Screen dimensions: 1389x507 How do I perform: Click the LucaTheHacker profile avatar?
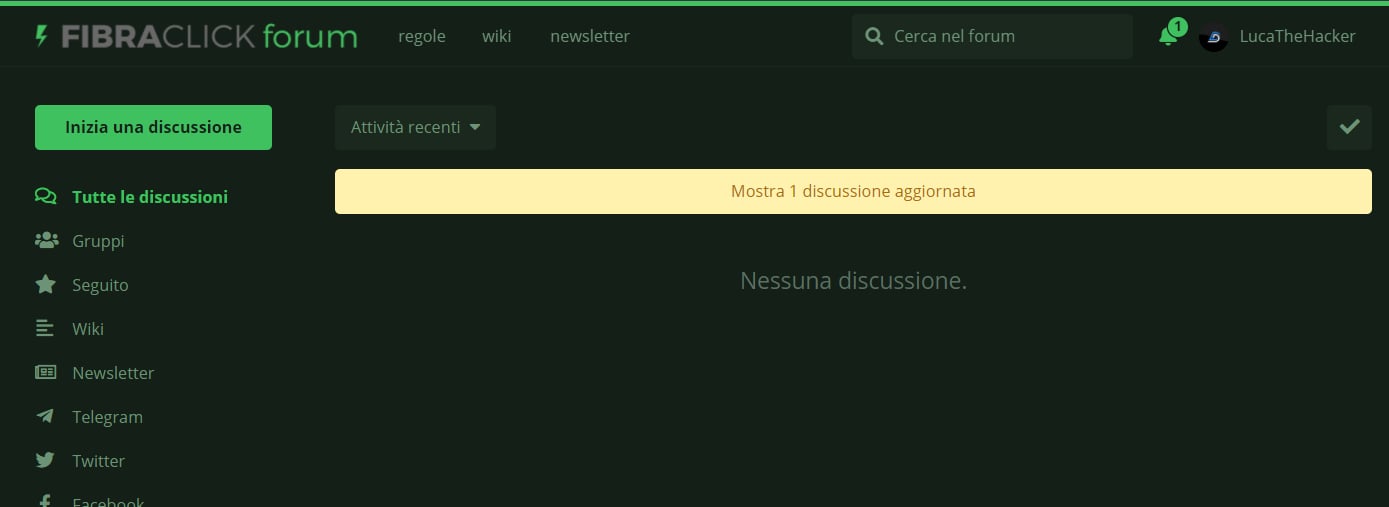(1213, 37)
